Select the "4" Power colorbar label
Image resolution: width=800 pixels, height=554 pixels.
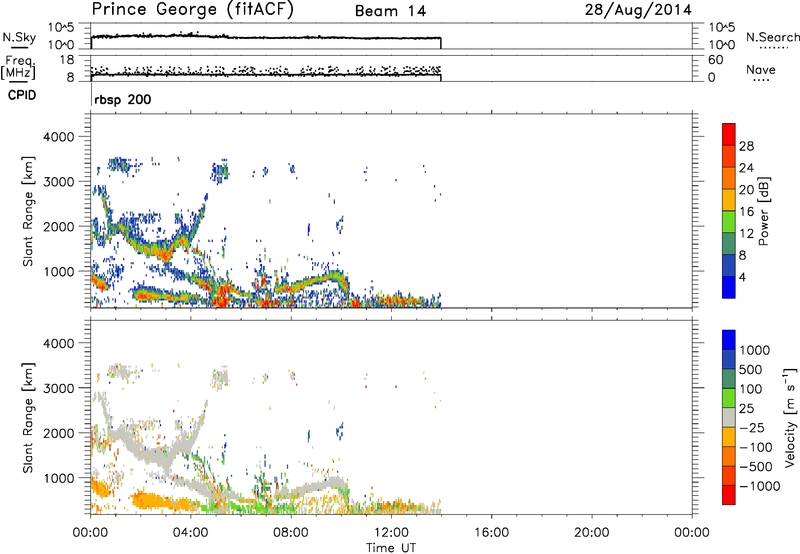coord(742,277)
